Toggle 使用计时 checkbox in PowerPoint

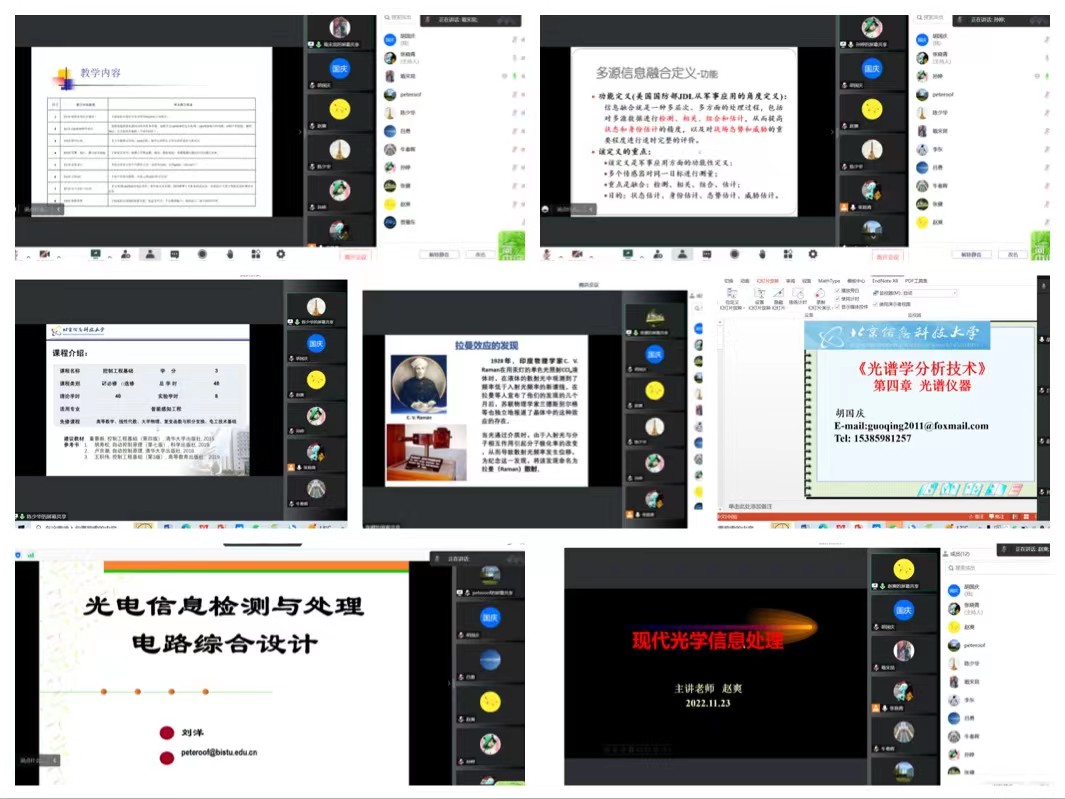point(837,299)
